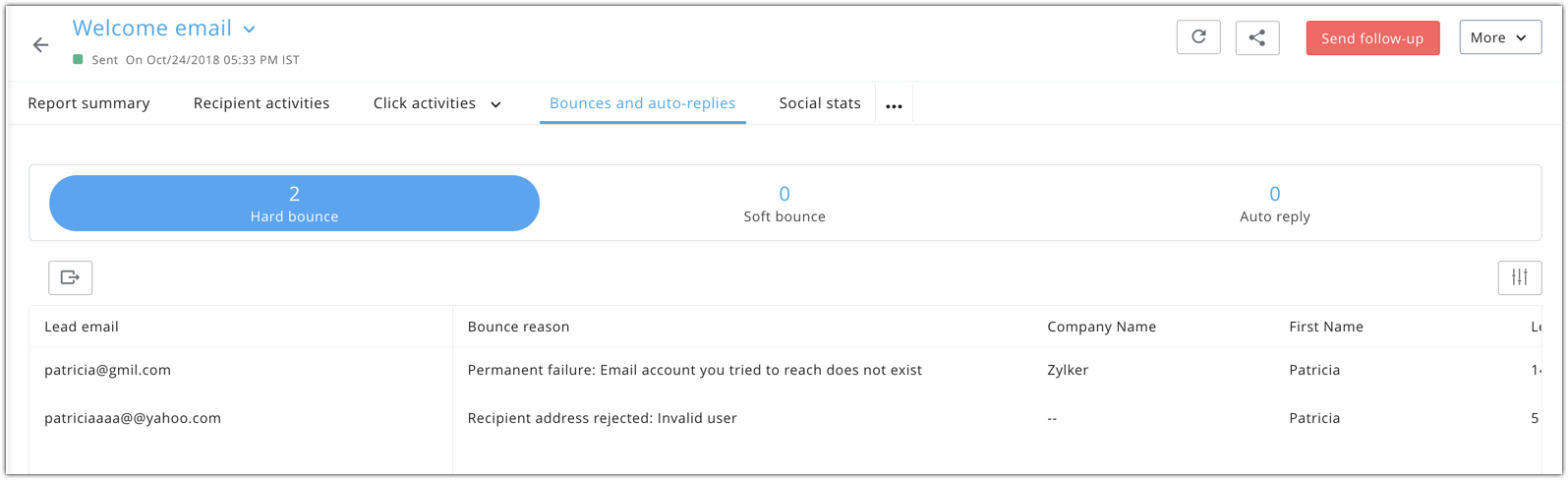Select the Bounces and auto-replies tab
This screenshot has width=1568, height=480.
pyautogui.click(x=642, y=103)
